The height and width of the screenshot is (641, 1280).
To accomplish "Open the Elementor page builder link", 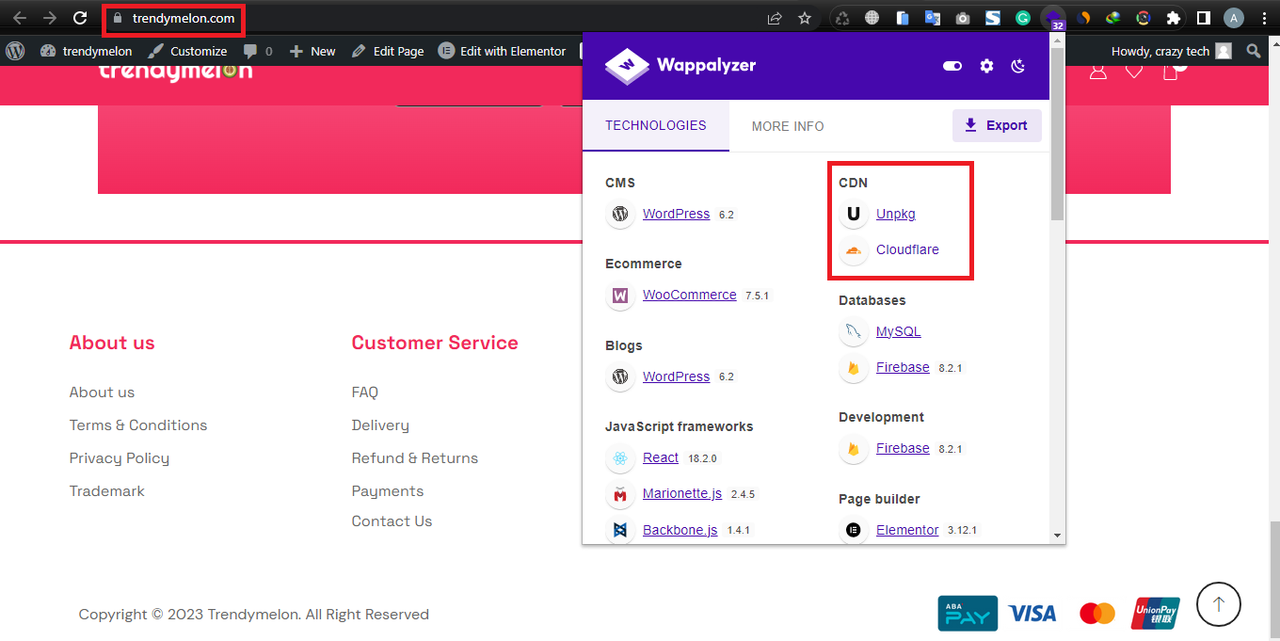I will tap(907, 530).
